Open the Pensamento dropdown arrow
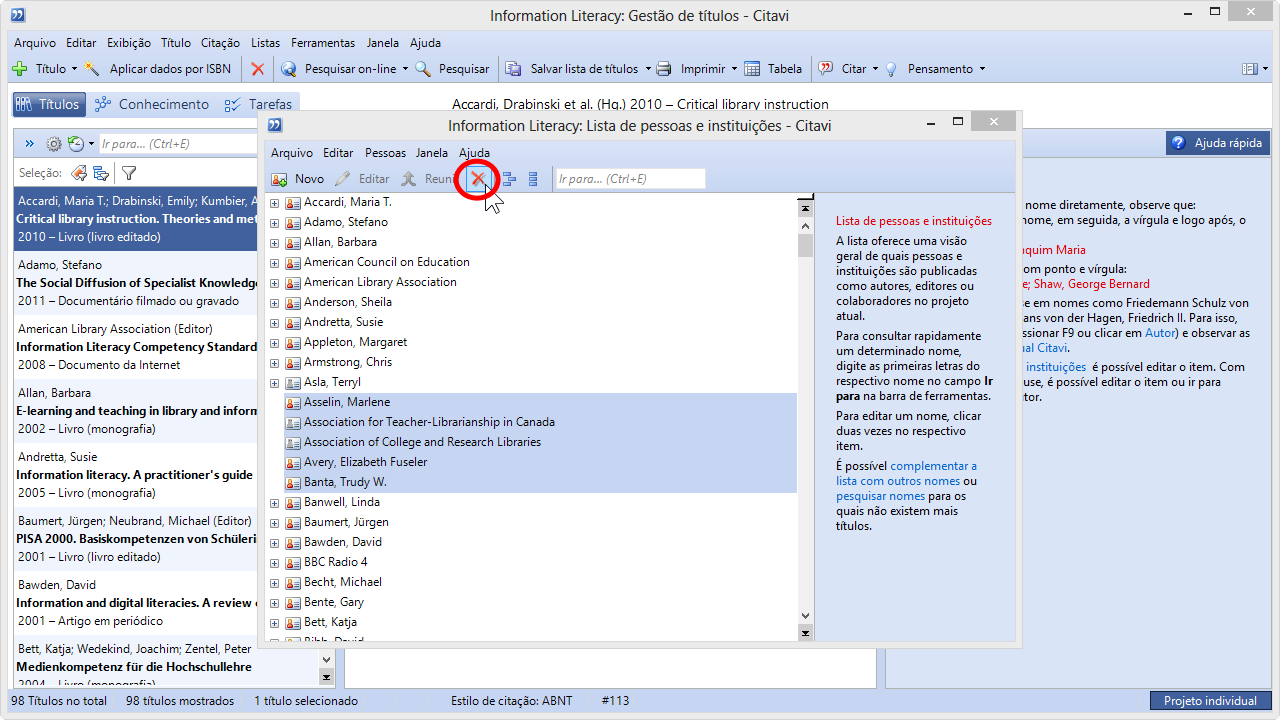This screenshot has height=720, width=1280. tap(981, 69)
